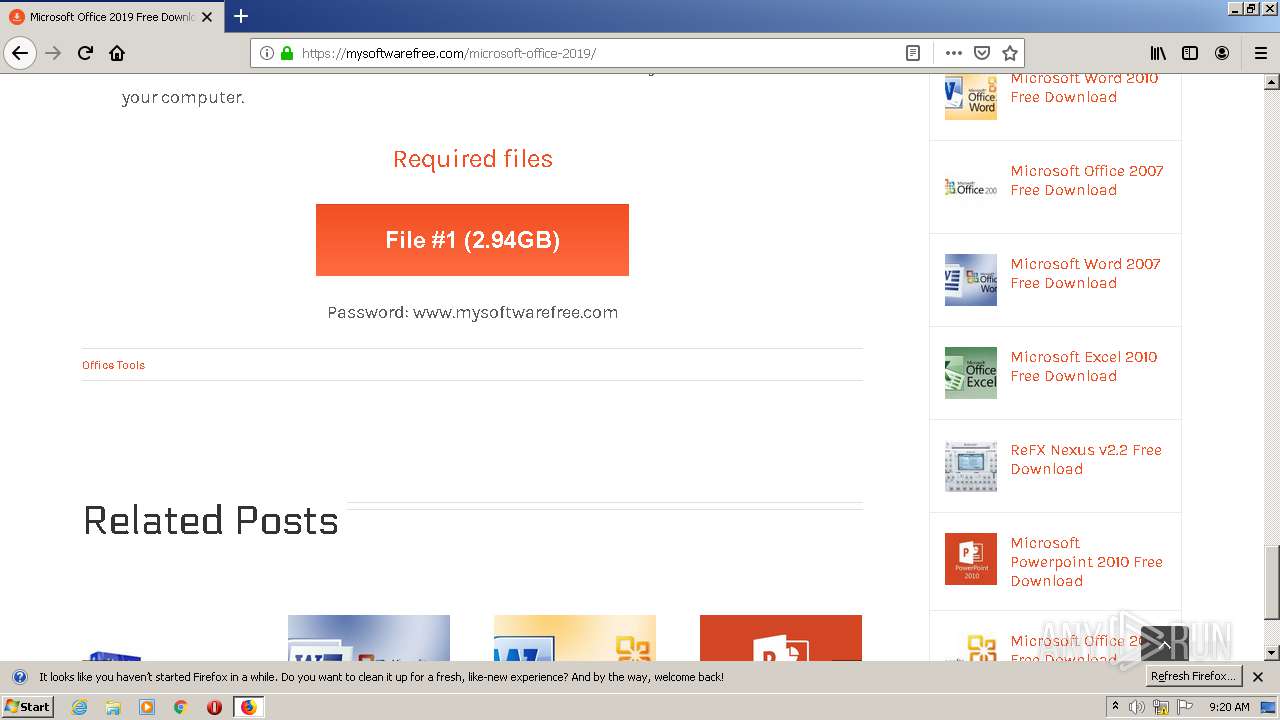Open the red PowerPoint related post thumbnail
Viewport: 1280px width, 720px height.
click(x=781, y=638)
